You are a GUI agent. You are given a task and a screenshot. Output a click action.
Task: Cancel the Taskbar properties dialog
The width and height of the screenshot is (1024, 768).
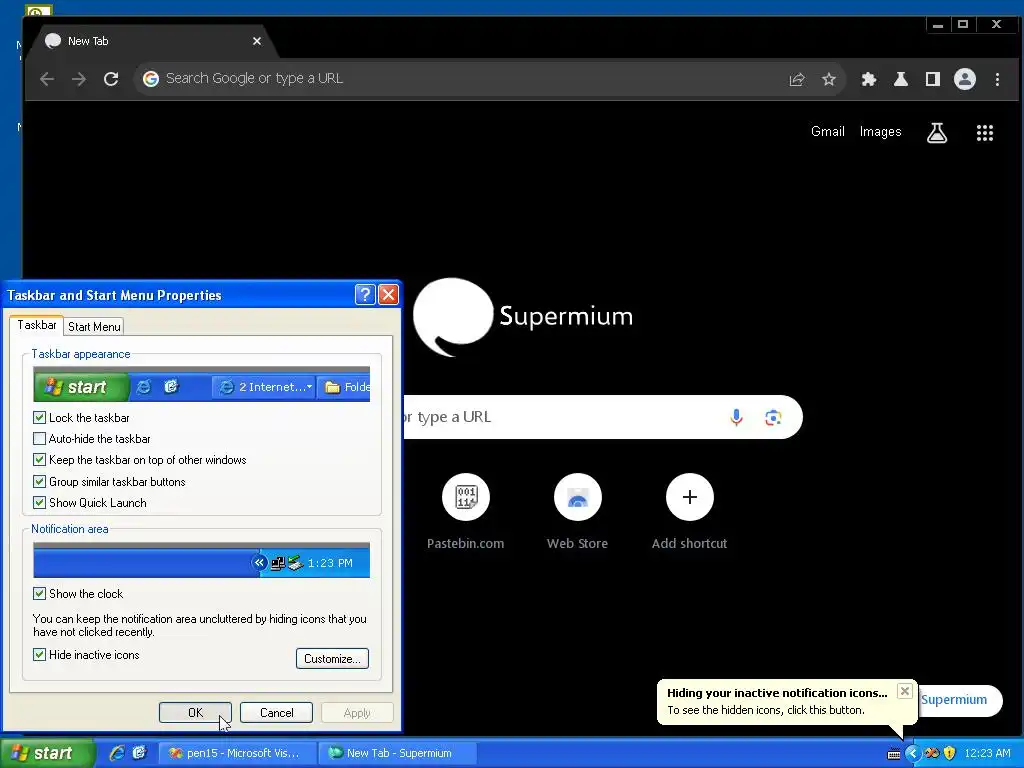click(276, 712)
